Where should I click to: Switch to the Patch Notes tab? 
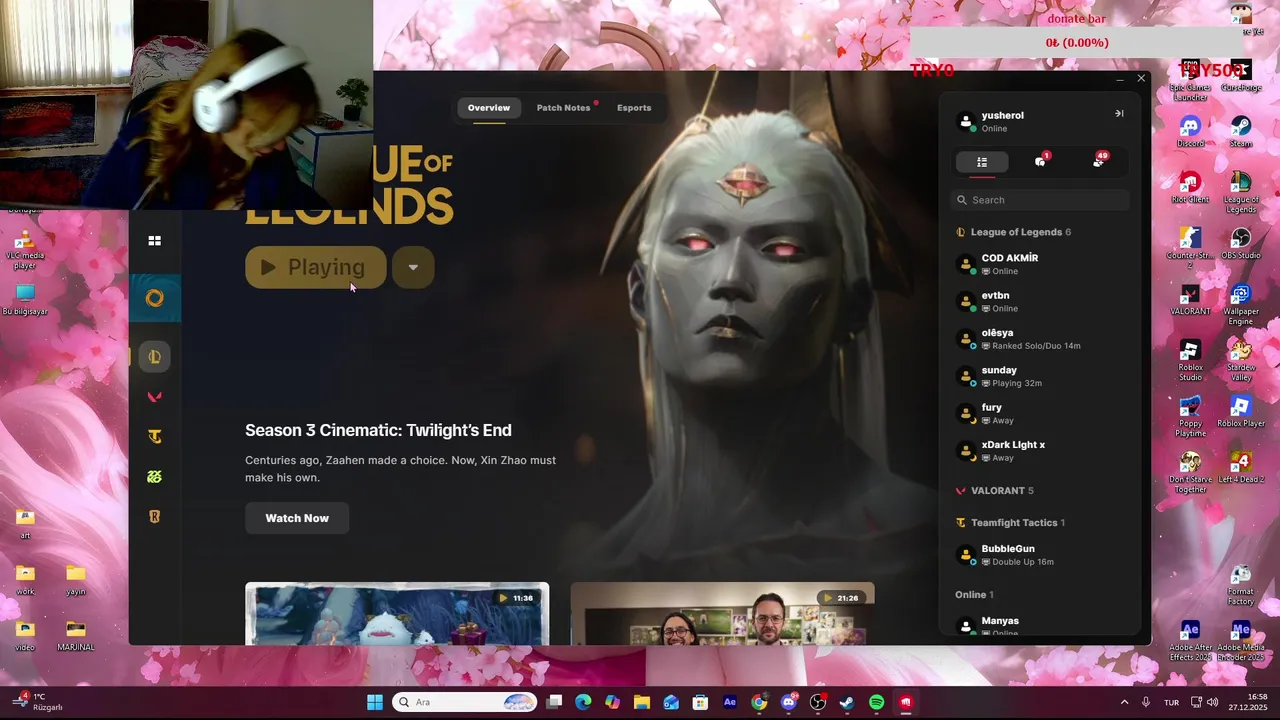[564, 108]
